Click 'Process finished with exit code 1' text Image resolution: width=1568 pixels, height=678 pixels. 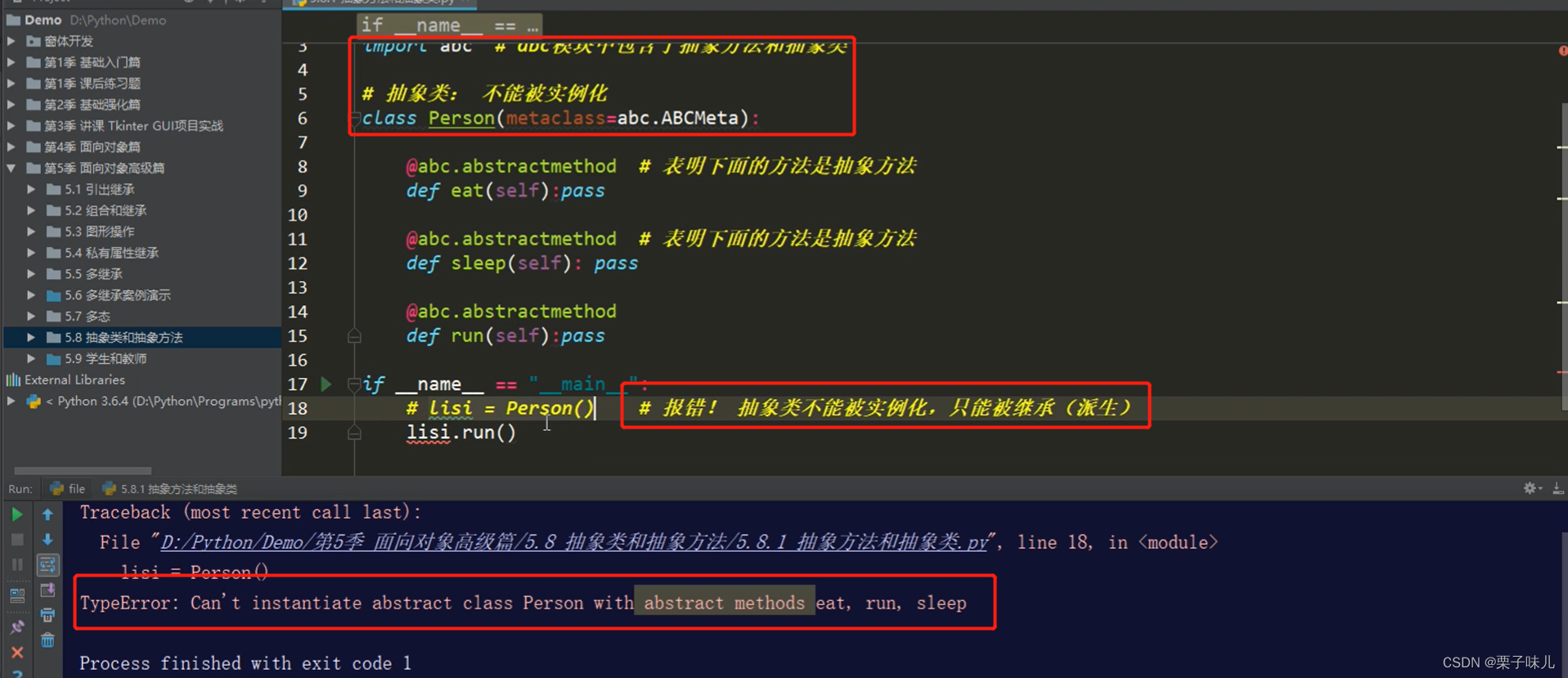(x=245, y=663)
